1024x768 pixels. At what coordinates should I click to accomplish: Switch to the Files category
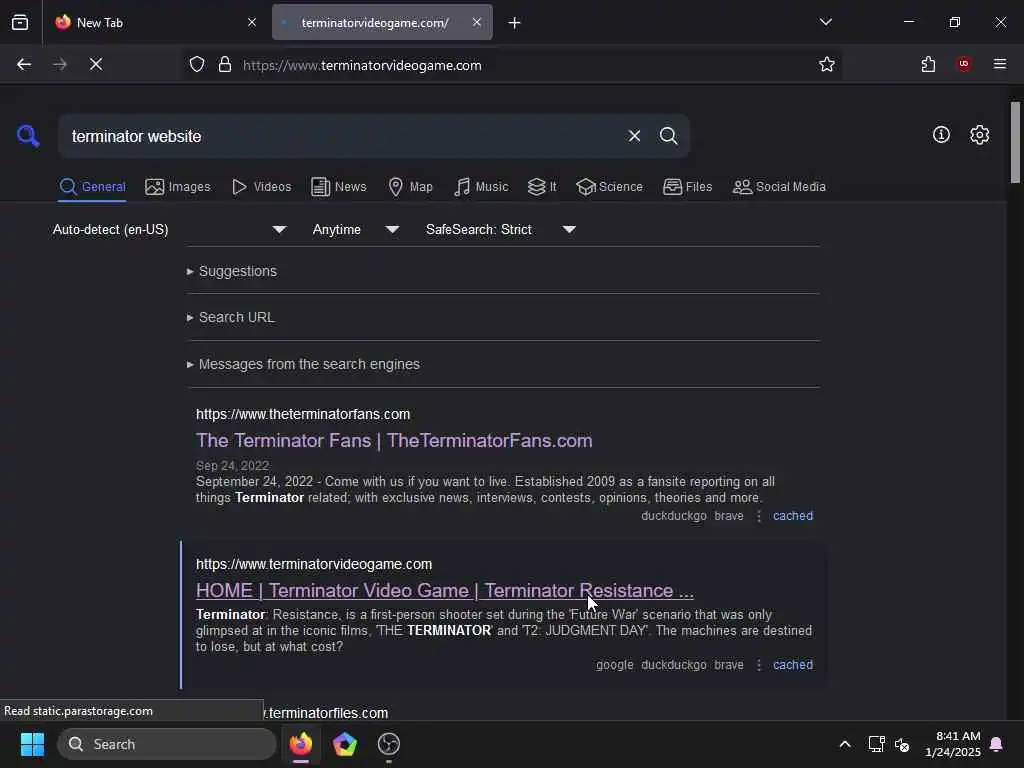(688, 187)
